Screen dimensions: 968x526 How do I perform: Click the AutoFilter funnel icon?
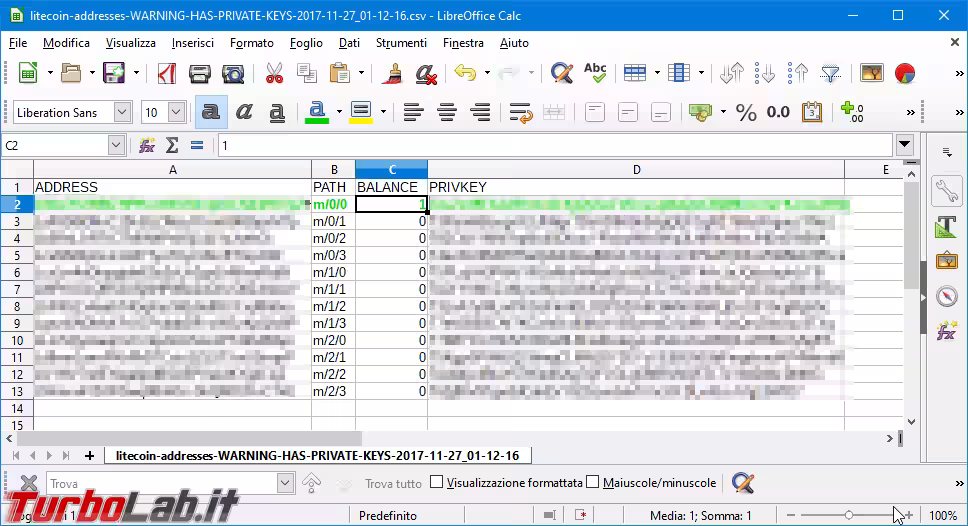point(830,73)
